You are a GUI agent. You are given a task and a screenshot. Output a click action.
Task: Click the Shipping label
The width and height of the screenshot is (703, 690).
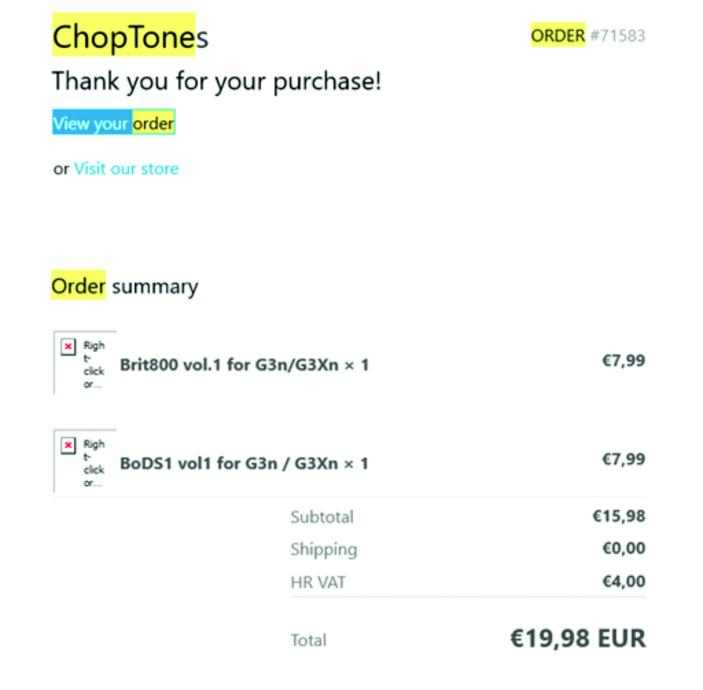click(x=323, y=549)
